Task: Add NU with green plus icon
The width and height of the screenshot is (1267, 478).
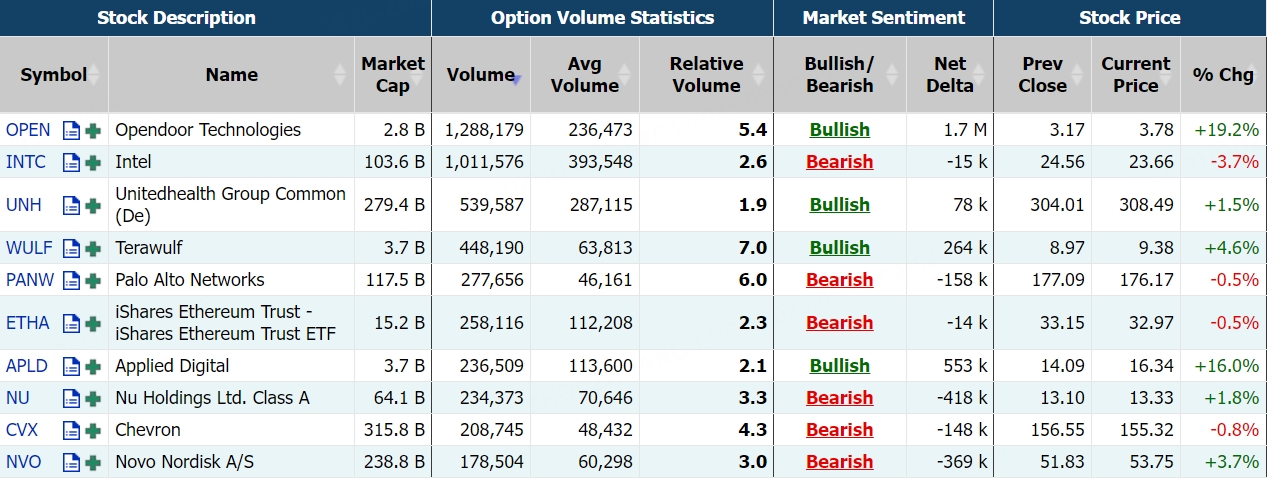Action: click(93, 398)
